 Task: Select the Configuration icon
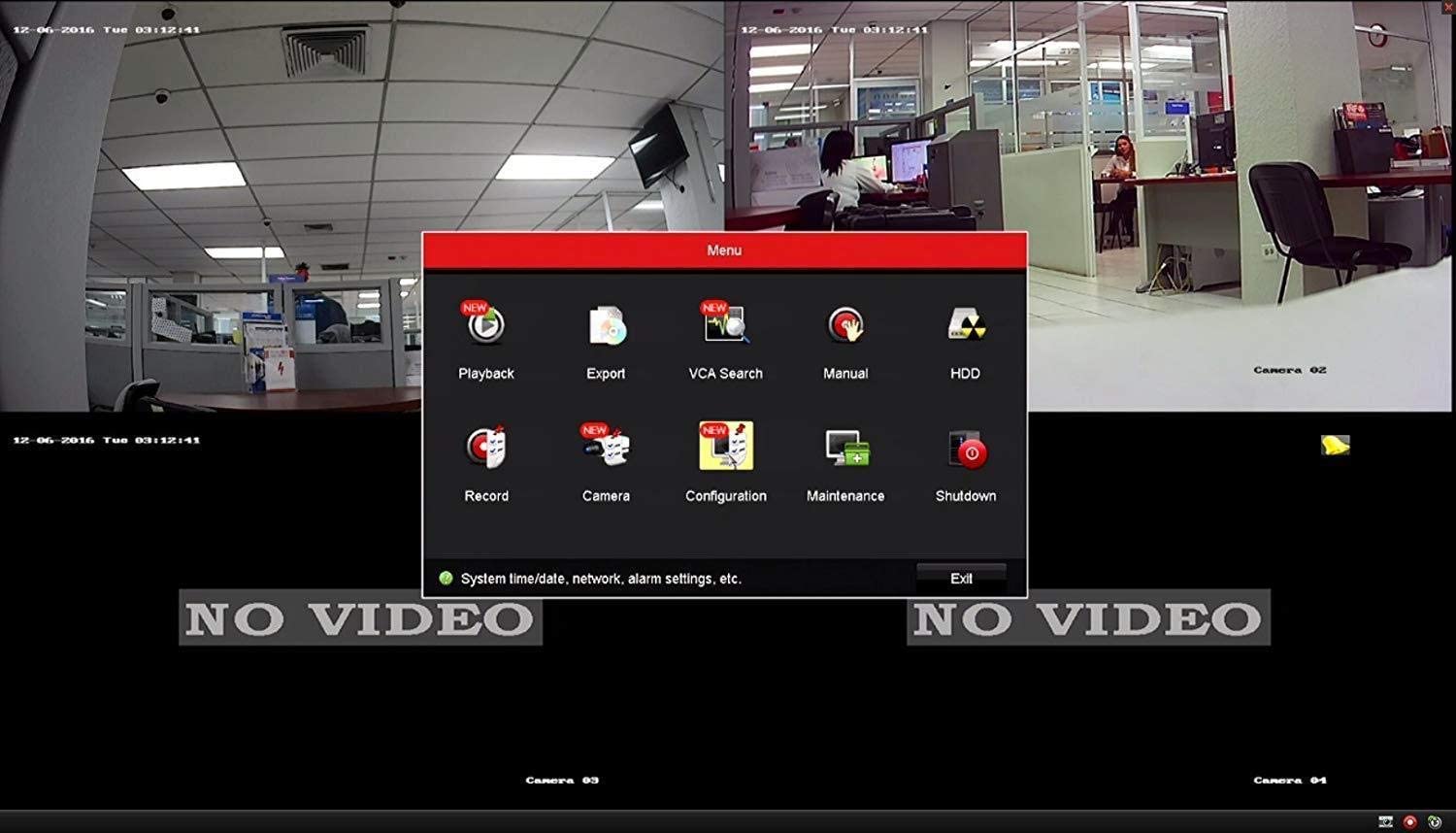coord(726,446)
